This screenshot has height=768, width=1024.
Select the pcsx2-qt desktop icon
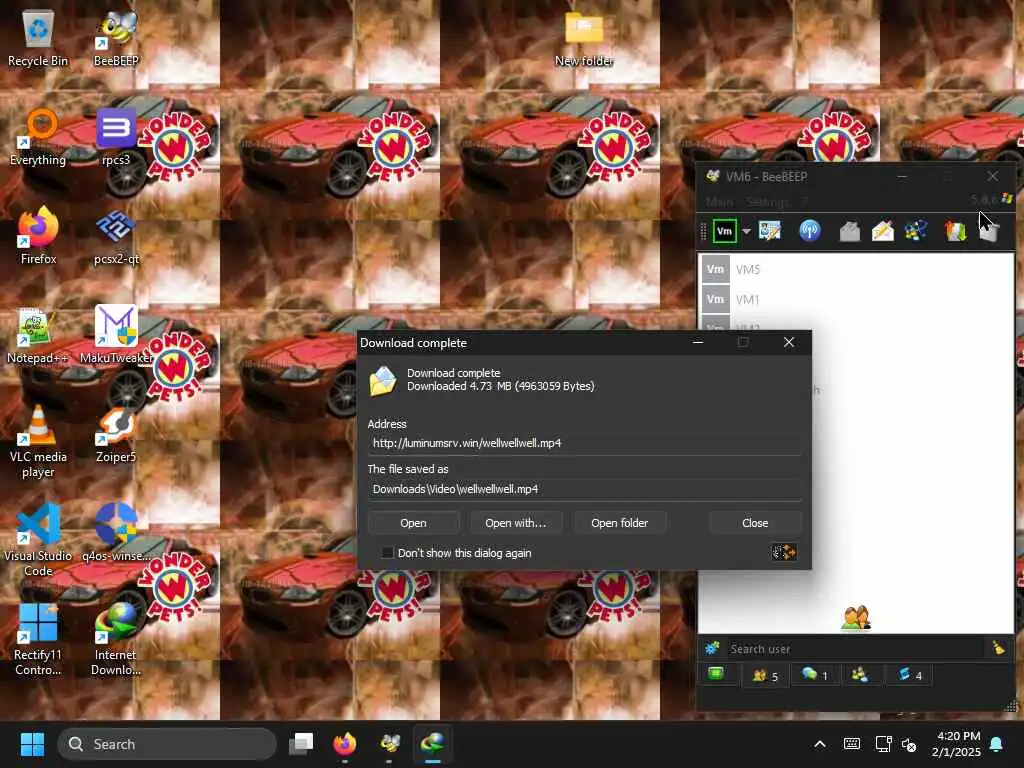(x=116, y=236)
